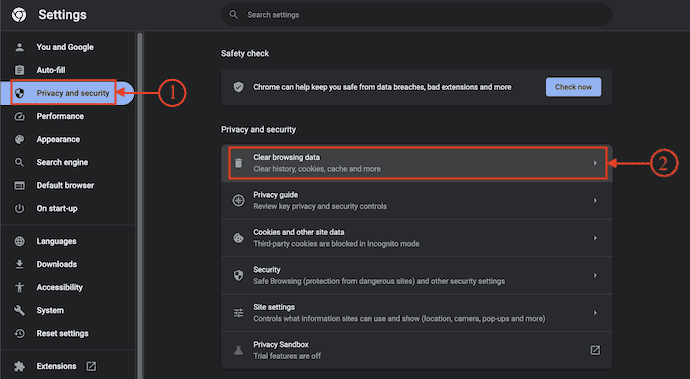Click the wrench icon for System
This screenshot has height=379, width=690.
19,310
